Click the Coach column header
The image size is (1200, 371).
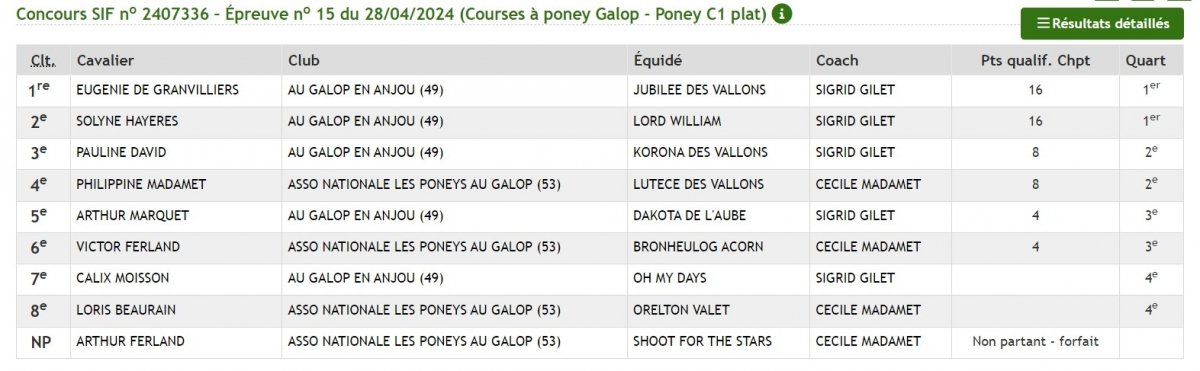point(837,60)
